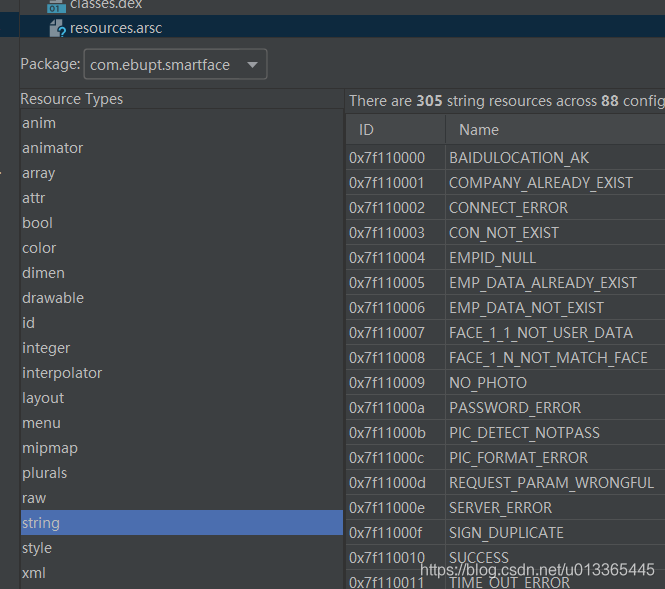Select the PIC_DETECT_NOTPASS string row
Viewport: 665px width, 589px height.
[506, 433]
